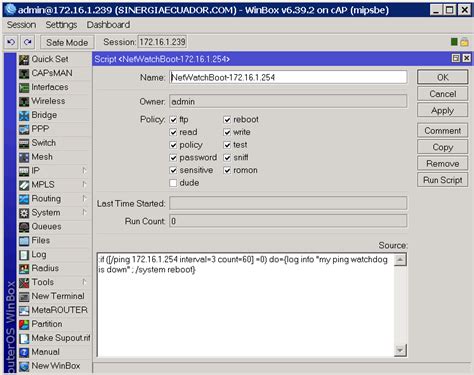Expand the Routing submenu arrow
Image resolution: width=474 pixels, height=375 pixels.
(84, 198)
